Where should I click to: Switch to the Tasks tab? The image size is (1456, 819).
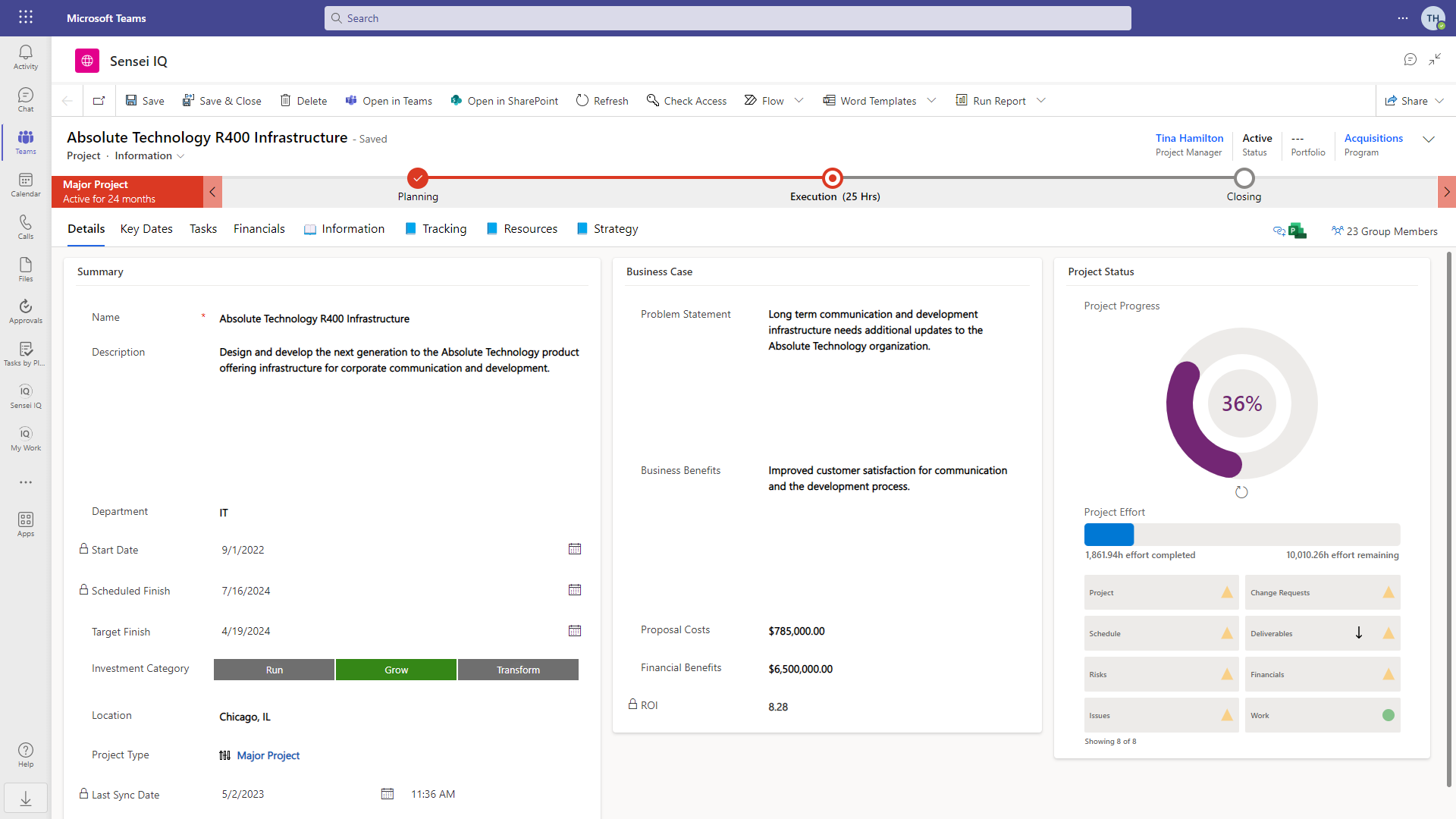point(203,229)
